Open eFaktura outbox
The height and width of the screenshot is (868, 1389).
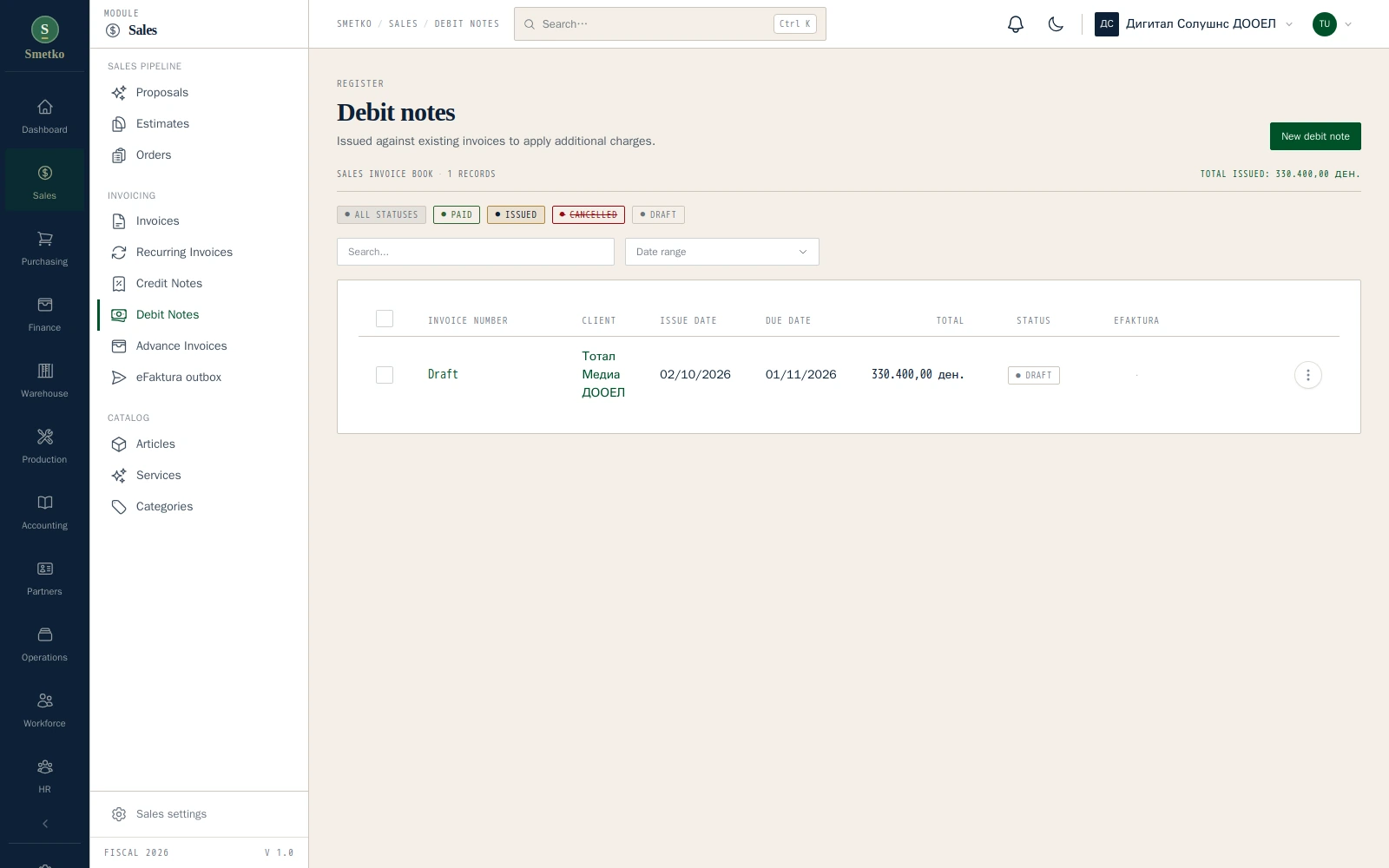coord(199,378)
